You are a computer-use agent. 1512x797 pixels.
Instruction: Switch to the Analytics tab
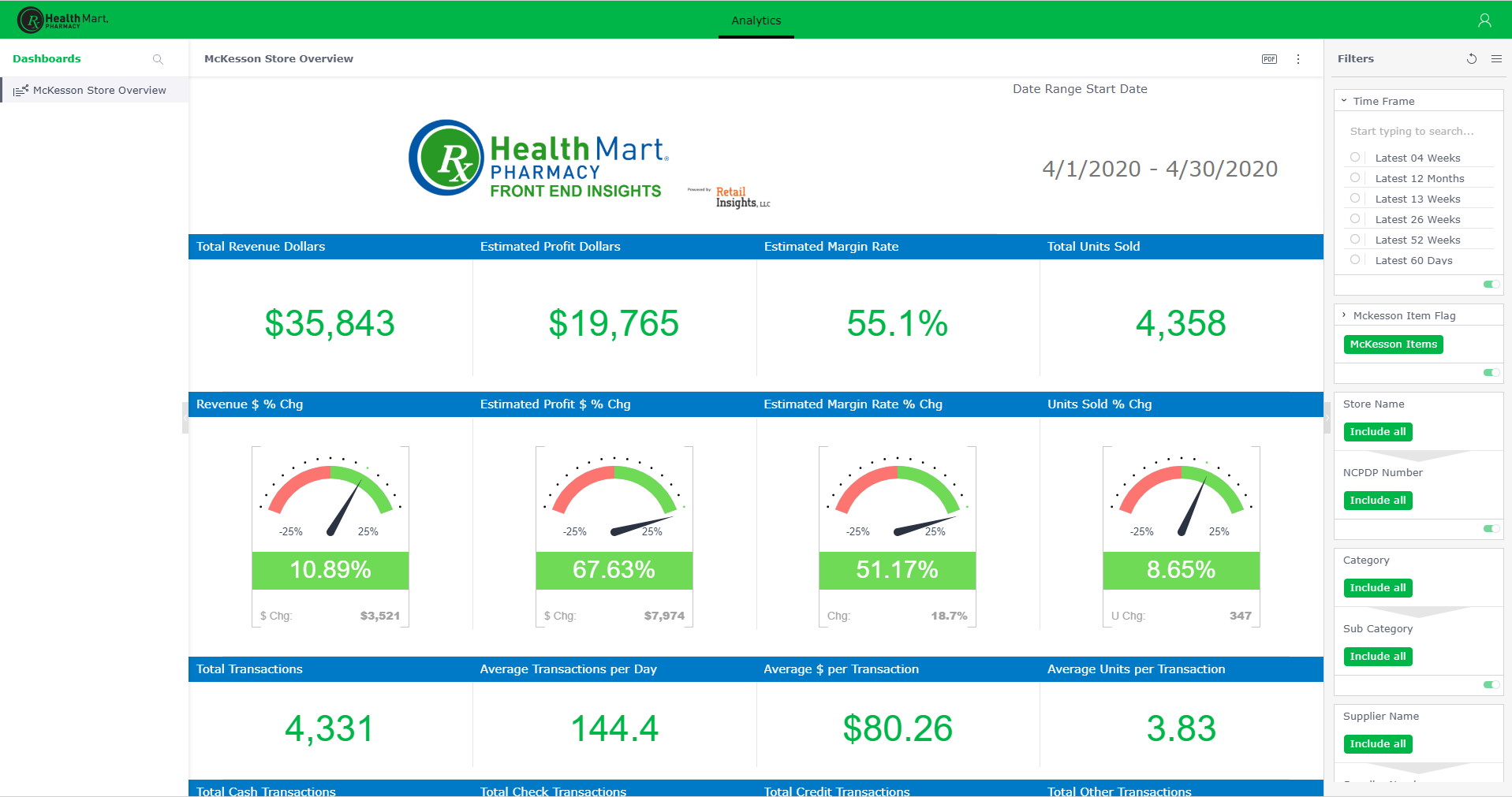pos(756,20)
